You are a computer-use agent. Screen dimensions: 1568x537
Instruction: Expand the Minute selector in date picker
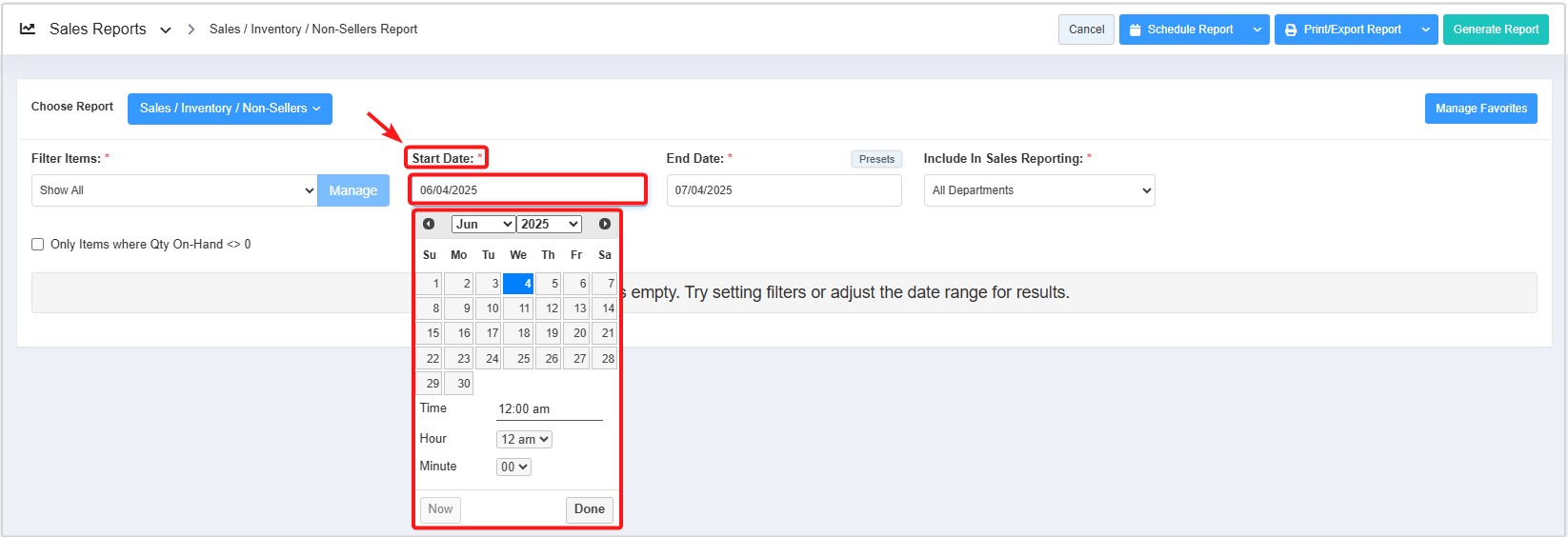[x=513, y=467]
